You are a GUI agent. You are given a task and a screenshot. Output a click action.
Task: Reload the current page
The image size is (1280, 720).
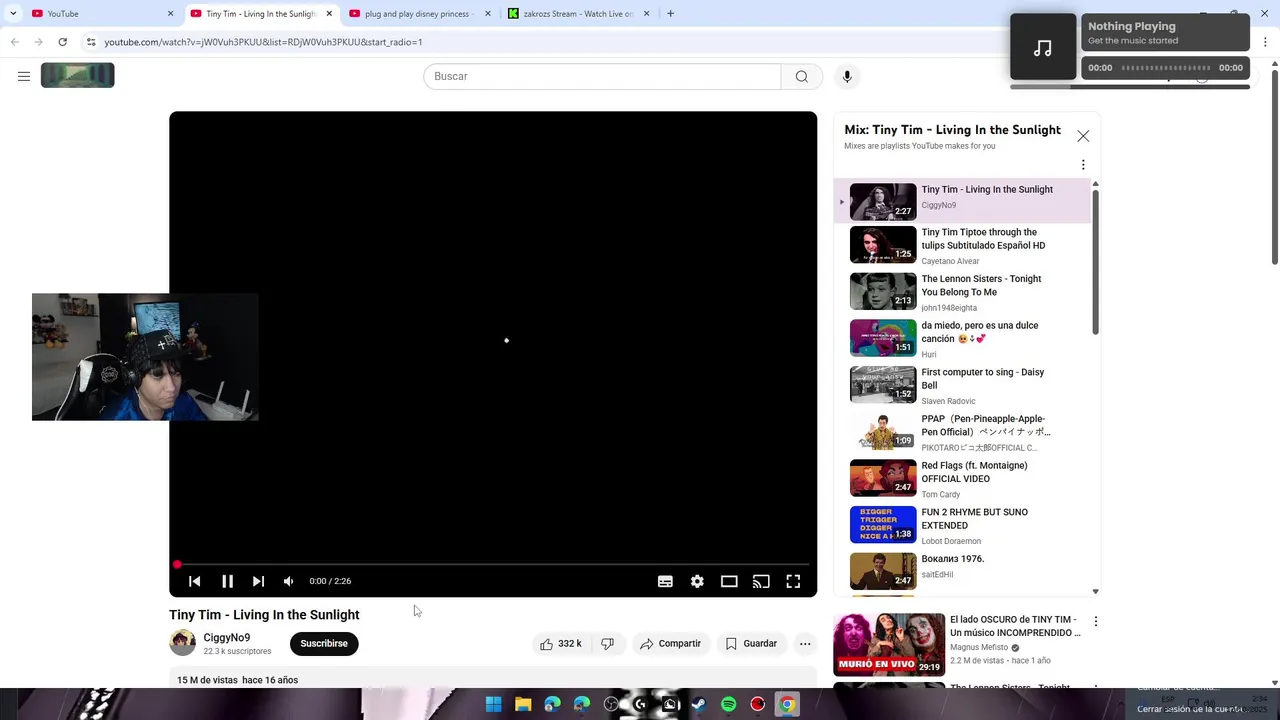(x=63, y=42)
